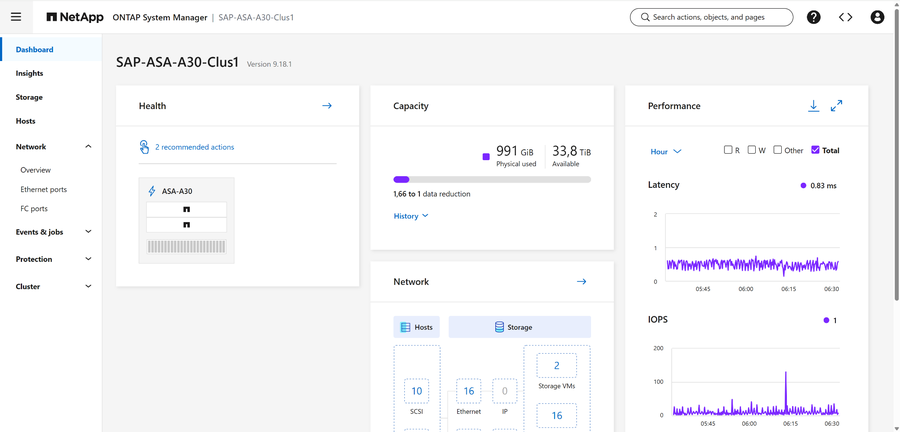Open 2 recommended actions link
Viewport: 900px width, 432px height.
[195, 147]
